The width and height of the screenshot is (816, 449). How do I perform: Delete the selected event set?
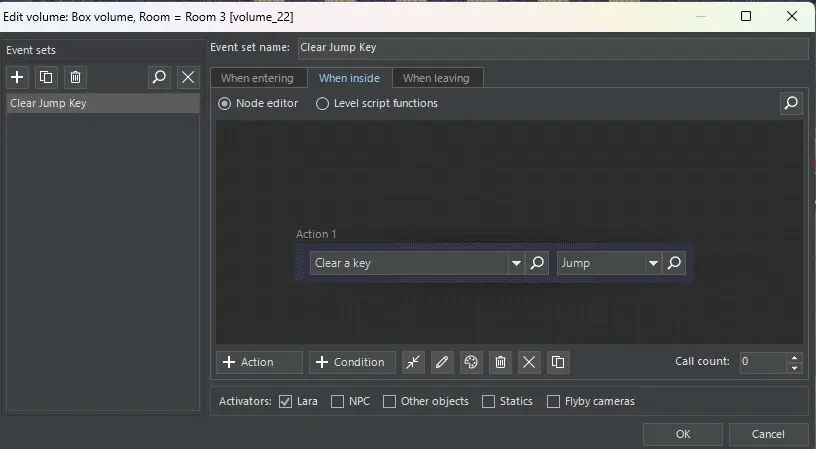click(x=75, y=77)
